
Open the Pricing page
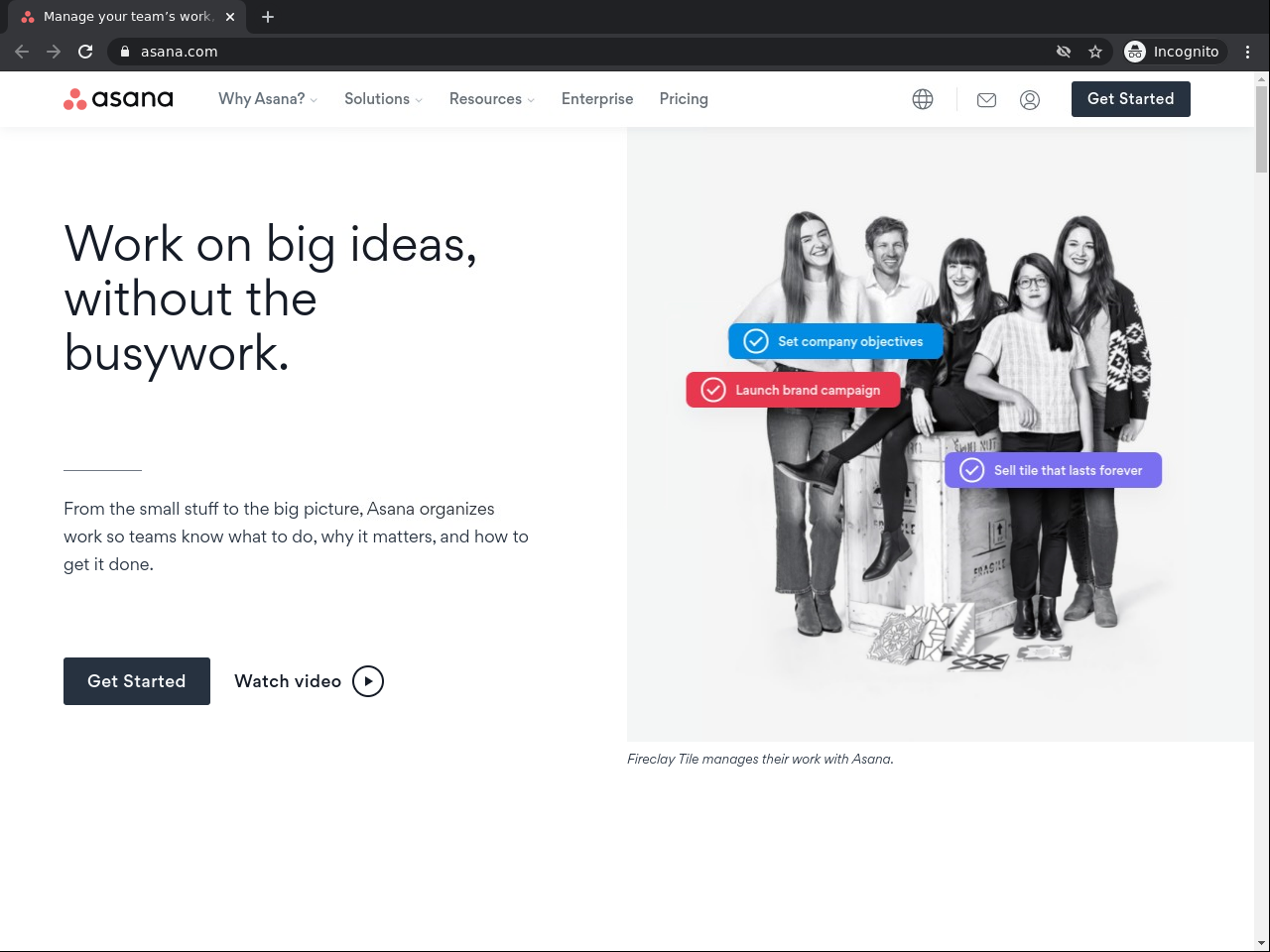tap(684, 99)
